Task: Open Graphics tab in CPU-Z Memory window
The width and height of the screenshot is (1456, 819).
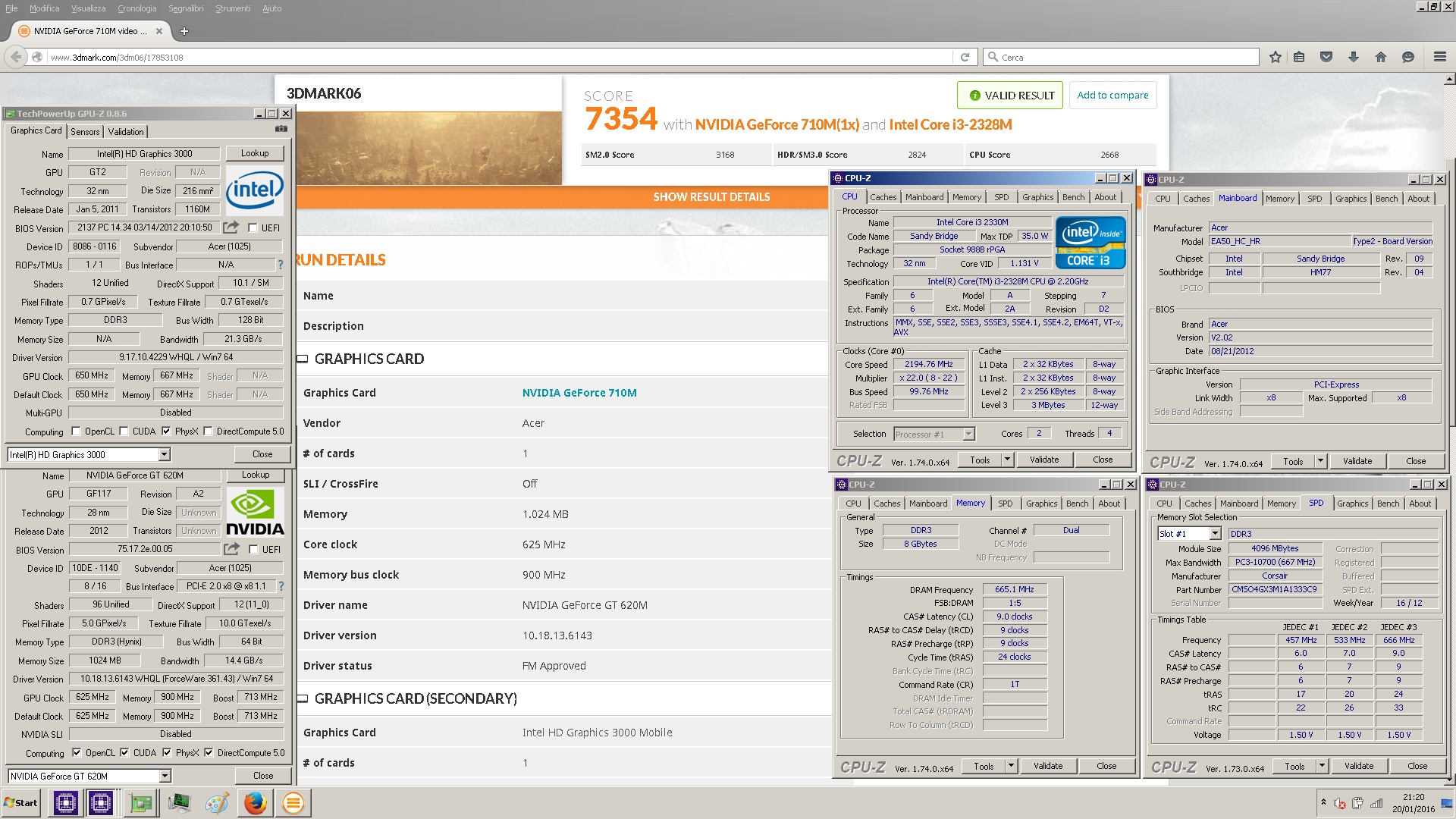Action: (1041, 504)
